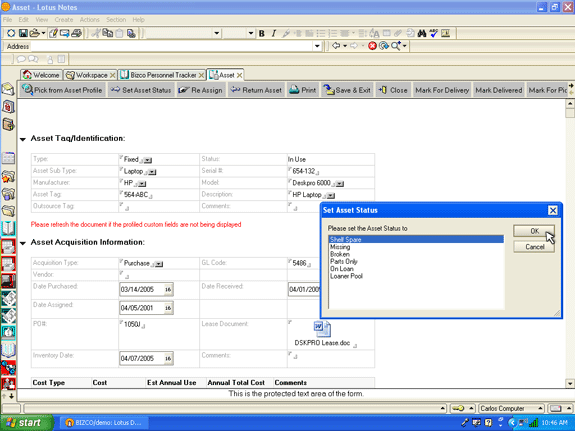Click the Re Assign action button

click(x=200, y=90)
